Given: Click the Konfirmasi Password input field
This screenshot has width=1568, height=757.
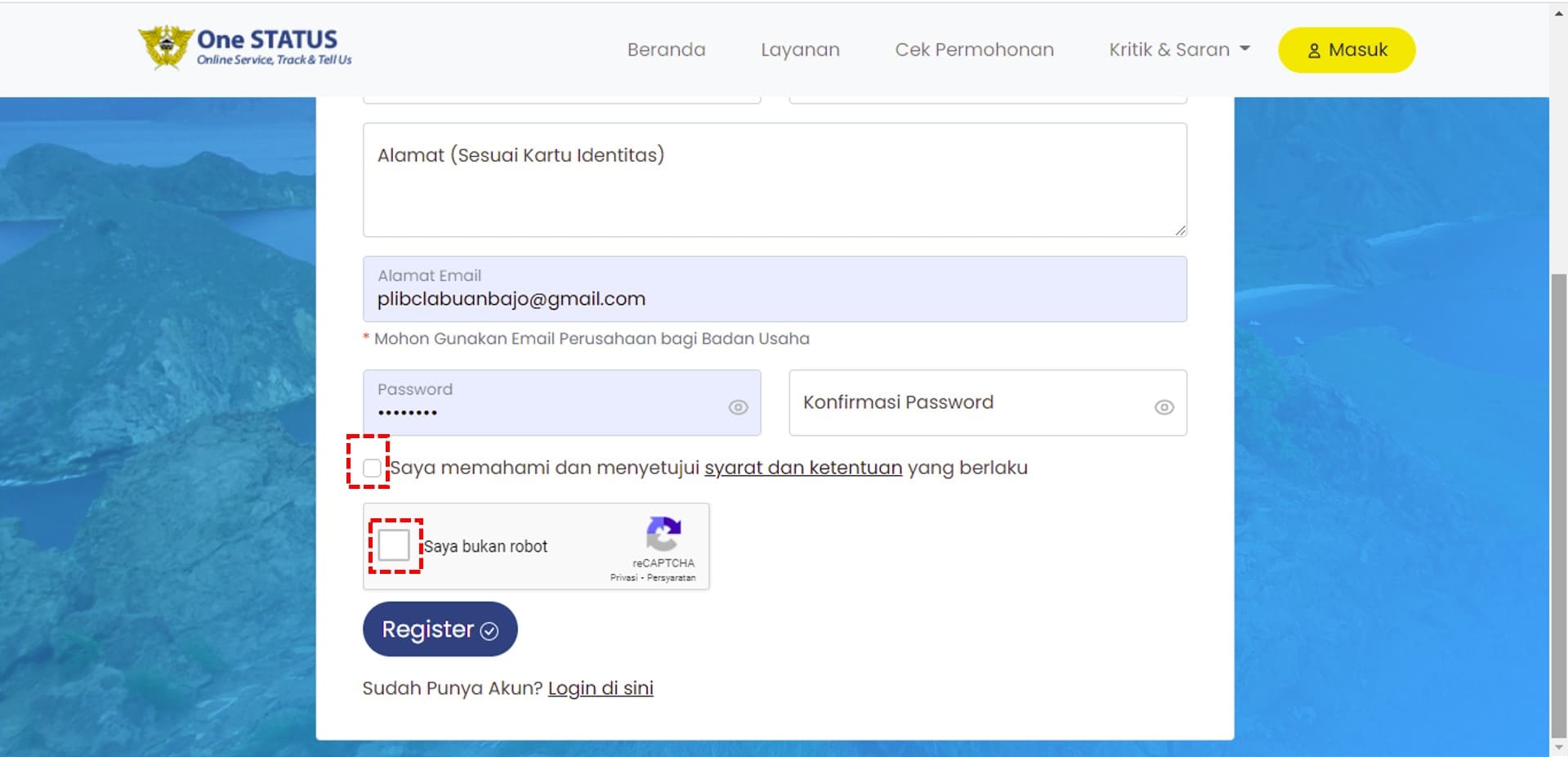Looking at the screenshot, I should [x=972, y=403].
